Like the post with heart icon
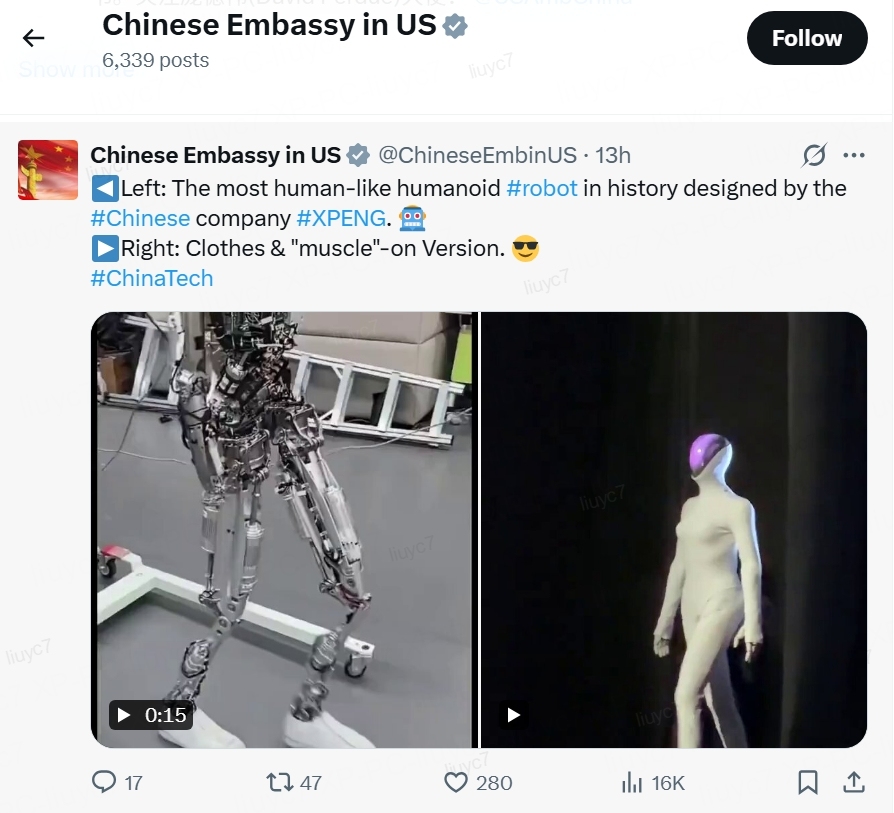Image resolution: width=894 pixels, height=813 pixels. point(456,782)
